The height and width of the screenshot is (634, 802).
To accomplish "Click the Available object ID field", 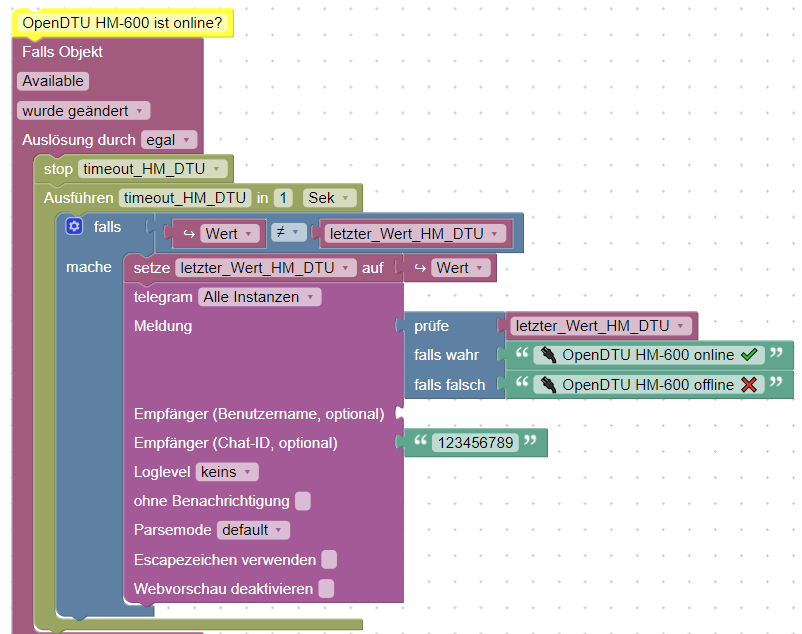I will (x=53, y=81).
